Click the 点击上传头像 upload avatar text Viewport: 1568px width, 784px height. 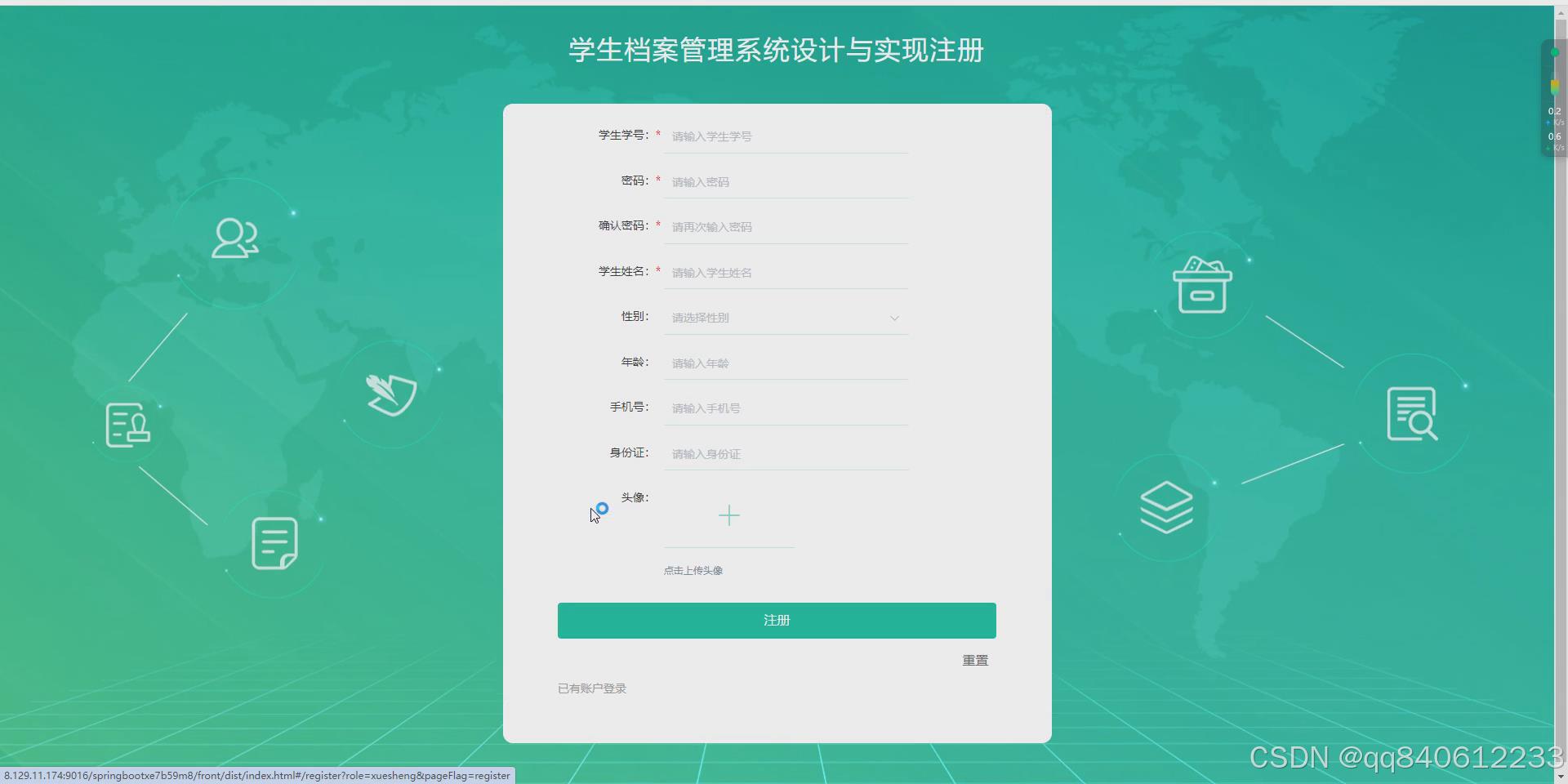point(693,570)
